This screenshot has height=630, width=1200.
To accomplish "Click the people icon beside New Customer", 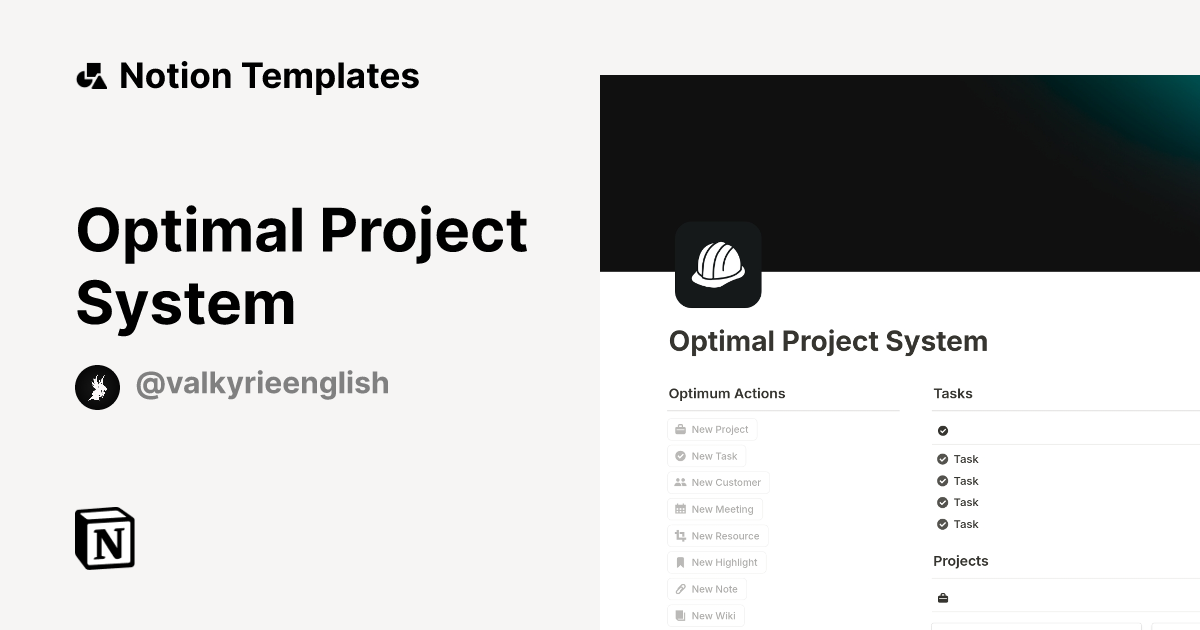I will pos(679,482).
